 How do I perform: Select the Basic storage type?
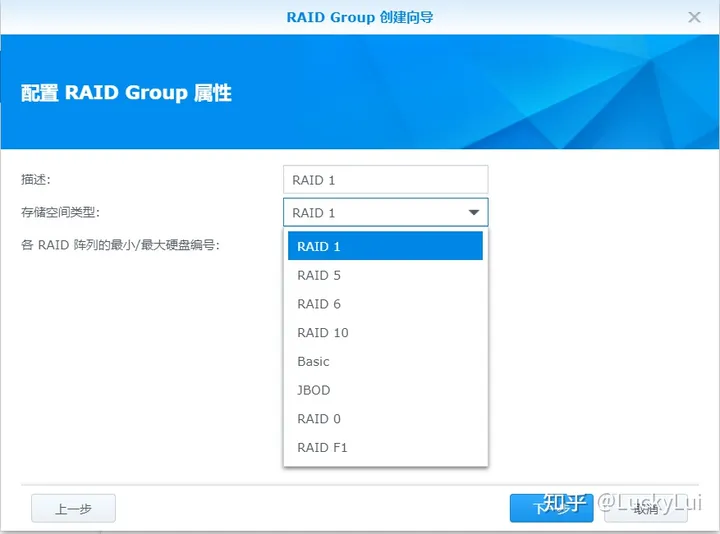(385, 361)
